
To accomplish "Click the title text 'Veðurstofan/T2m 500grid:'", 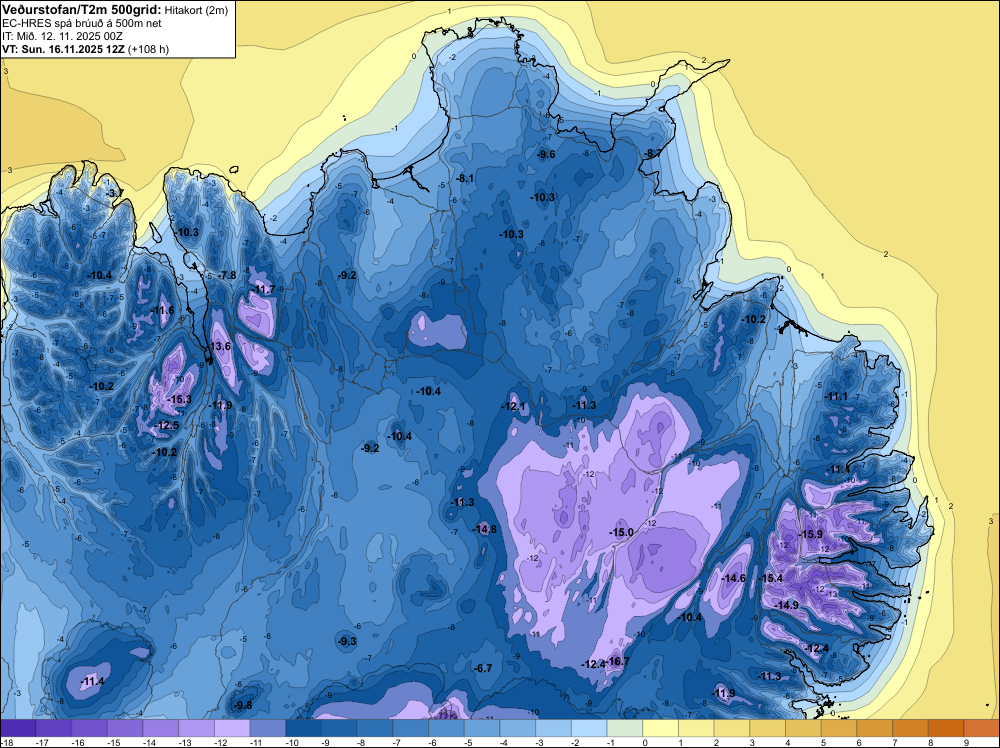I will point(82,10).
